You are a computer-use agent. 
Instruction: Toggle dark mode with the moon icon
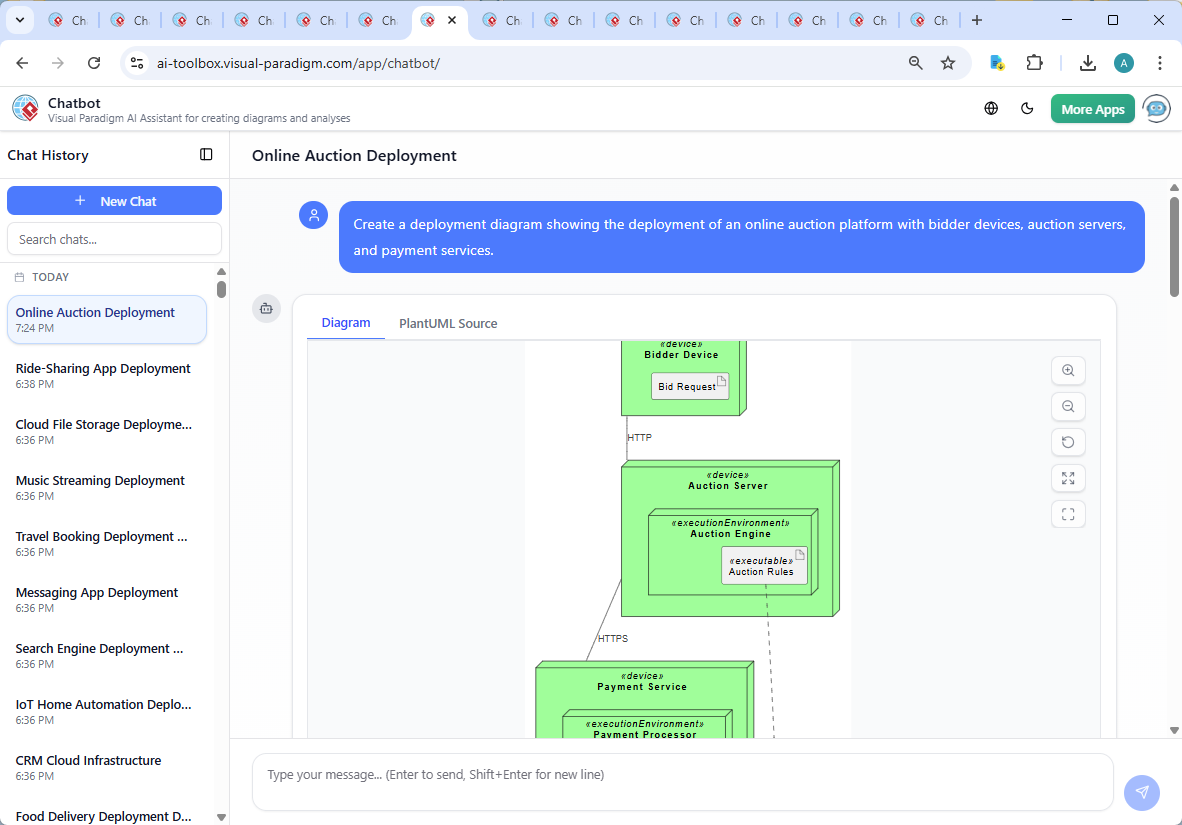coord(1027,108)
